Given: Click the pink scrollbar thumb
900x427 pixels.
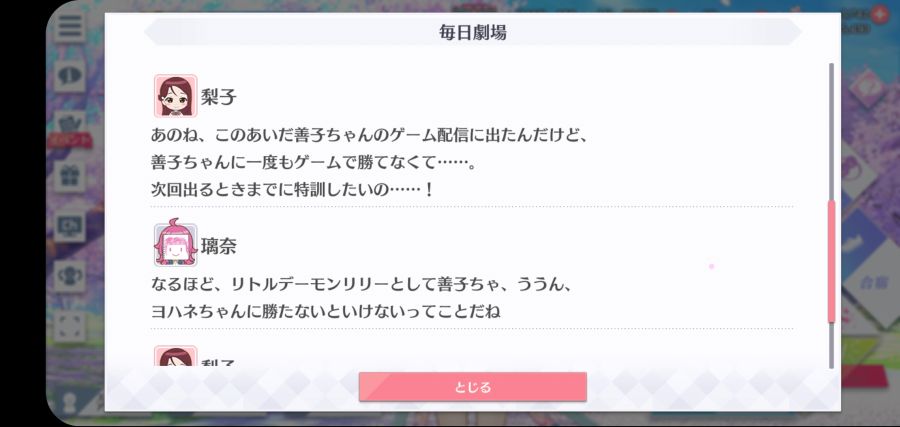Looking at the screenshot, I should click(x=831, y=262).
